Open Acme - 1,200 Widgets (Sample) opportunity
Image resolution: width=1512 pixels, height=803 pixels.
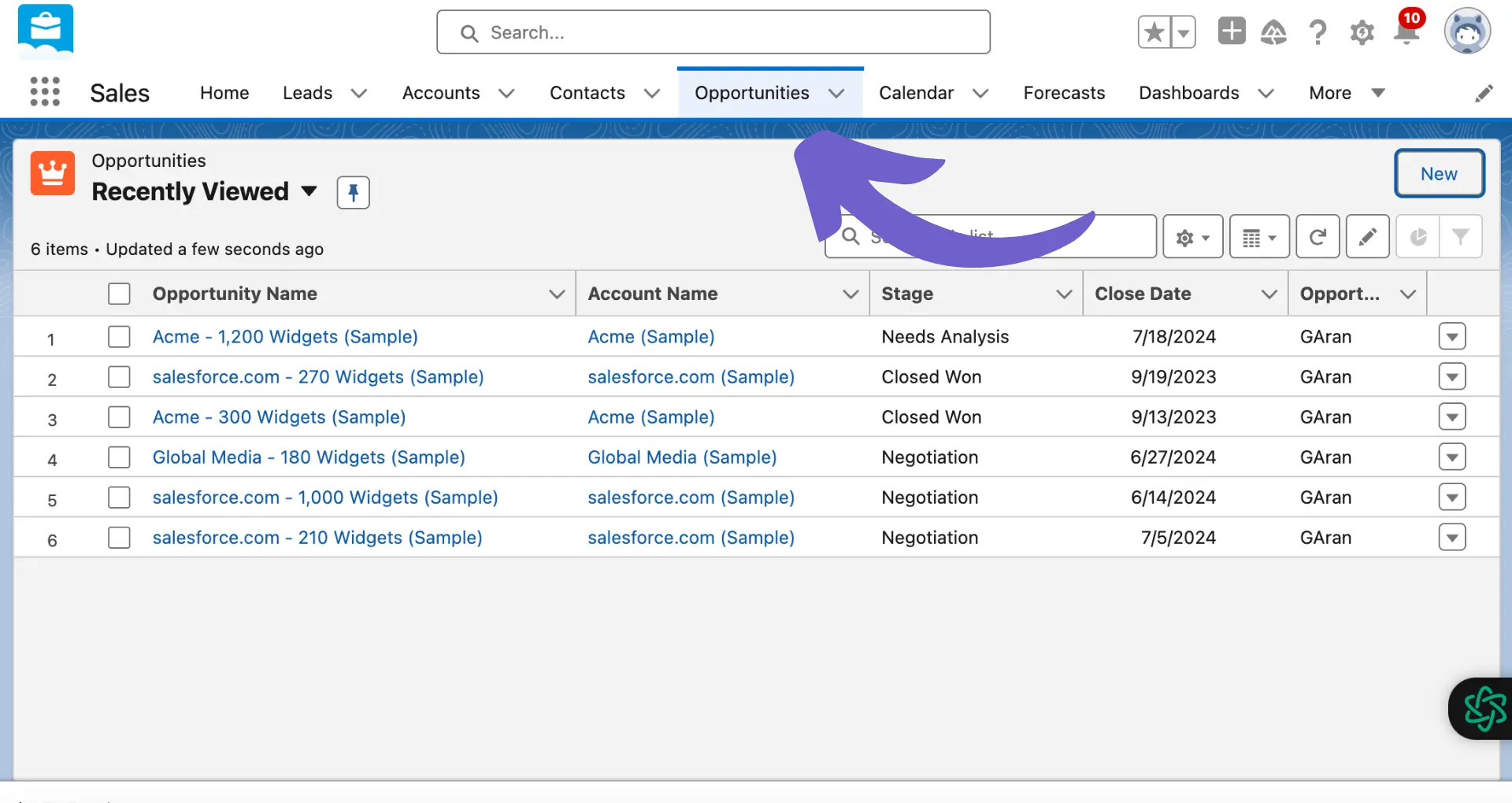tap(285, 337)
